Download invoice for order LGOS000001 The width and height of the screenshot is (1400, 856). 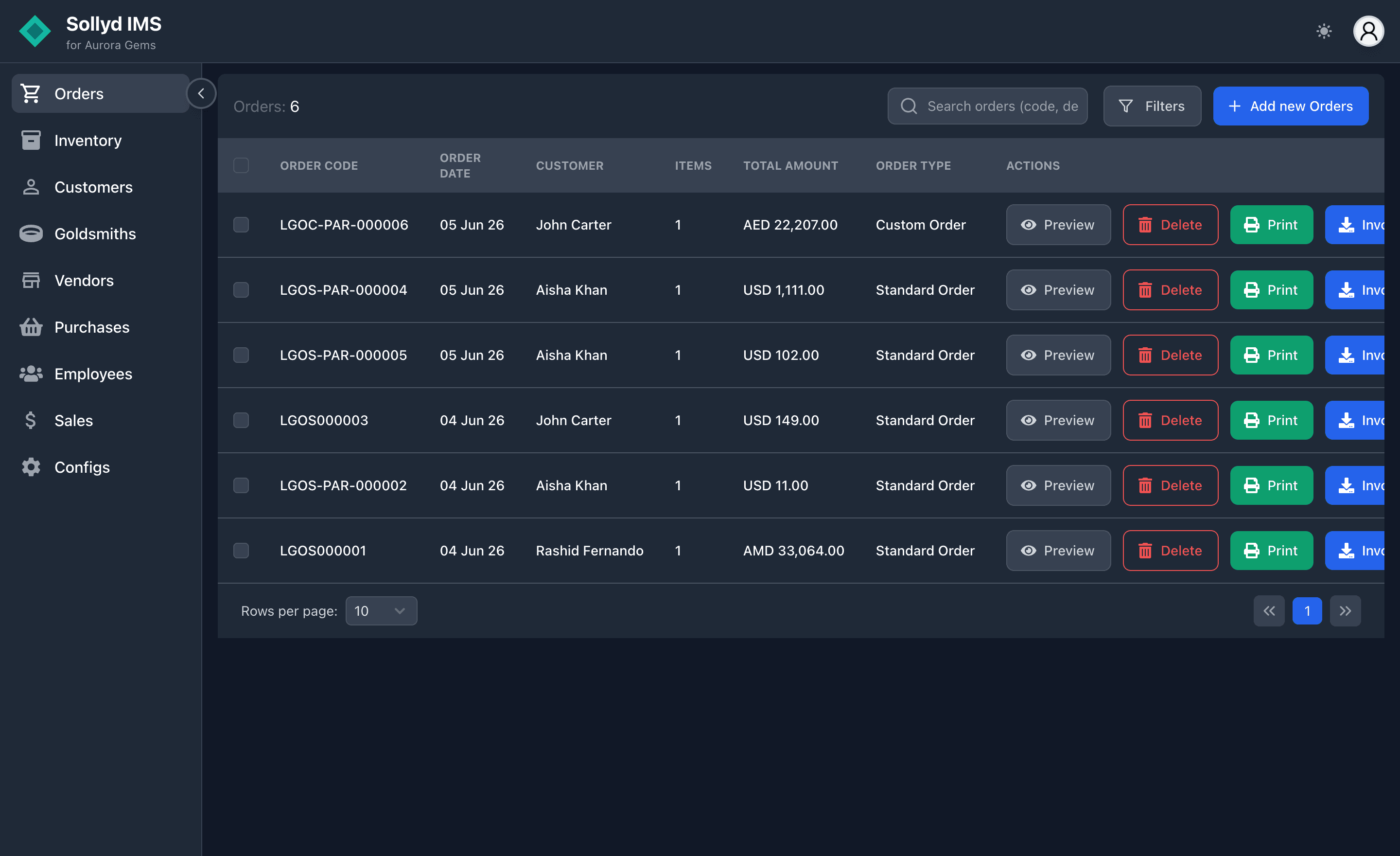(1354, 551)
